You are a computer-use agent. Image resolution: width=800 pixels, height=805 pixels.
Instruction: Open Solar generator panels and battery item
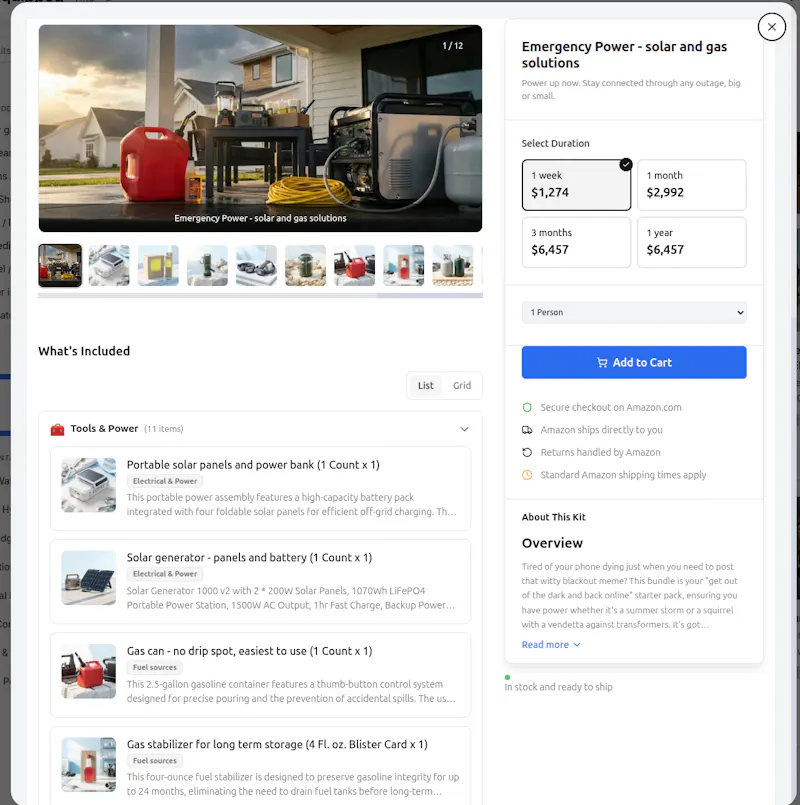point(260,581)
